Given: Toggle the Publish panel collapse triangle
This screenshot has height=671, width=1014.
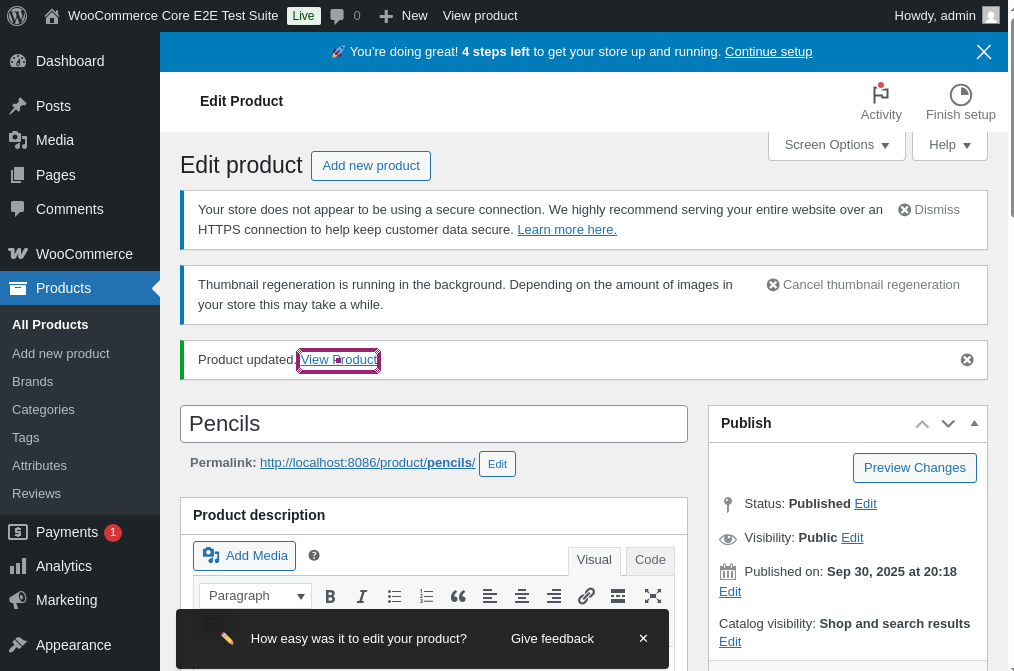Looking at the screenshot, I should click(x=974, y=423).
